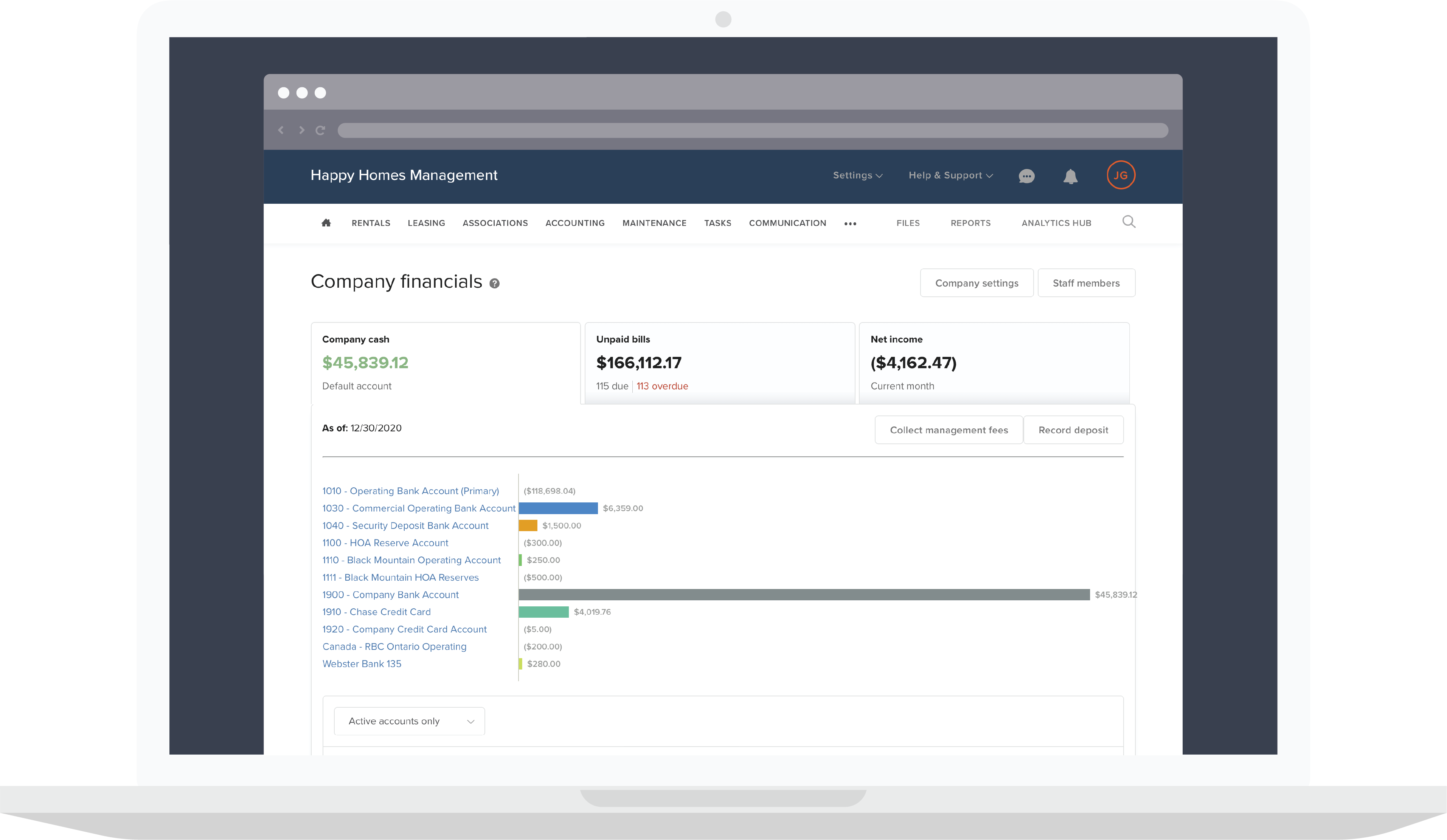Select the Unpaid bills tab card
1447x840 pixels.
point(719,363)
